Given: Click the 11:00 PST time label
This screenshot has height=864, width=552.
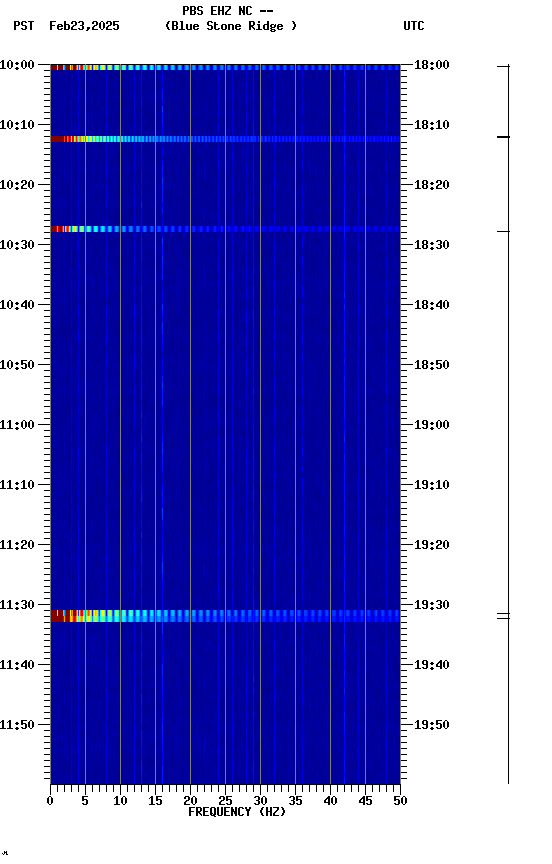Looking at the screenshot, I should click(x=17, y=425).
